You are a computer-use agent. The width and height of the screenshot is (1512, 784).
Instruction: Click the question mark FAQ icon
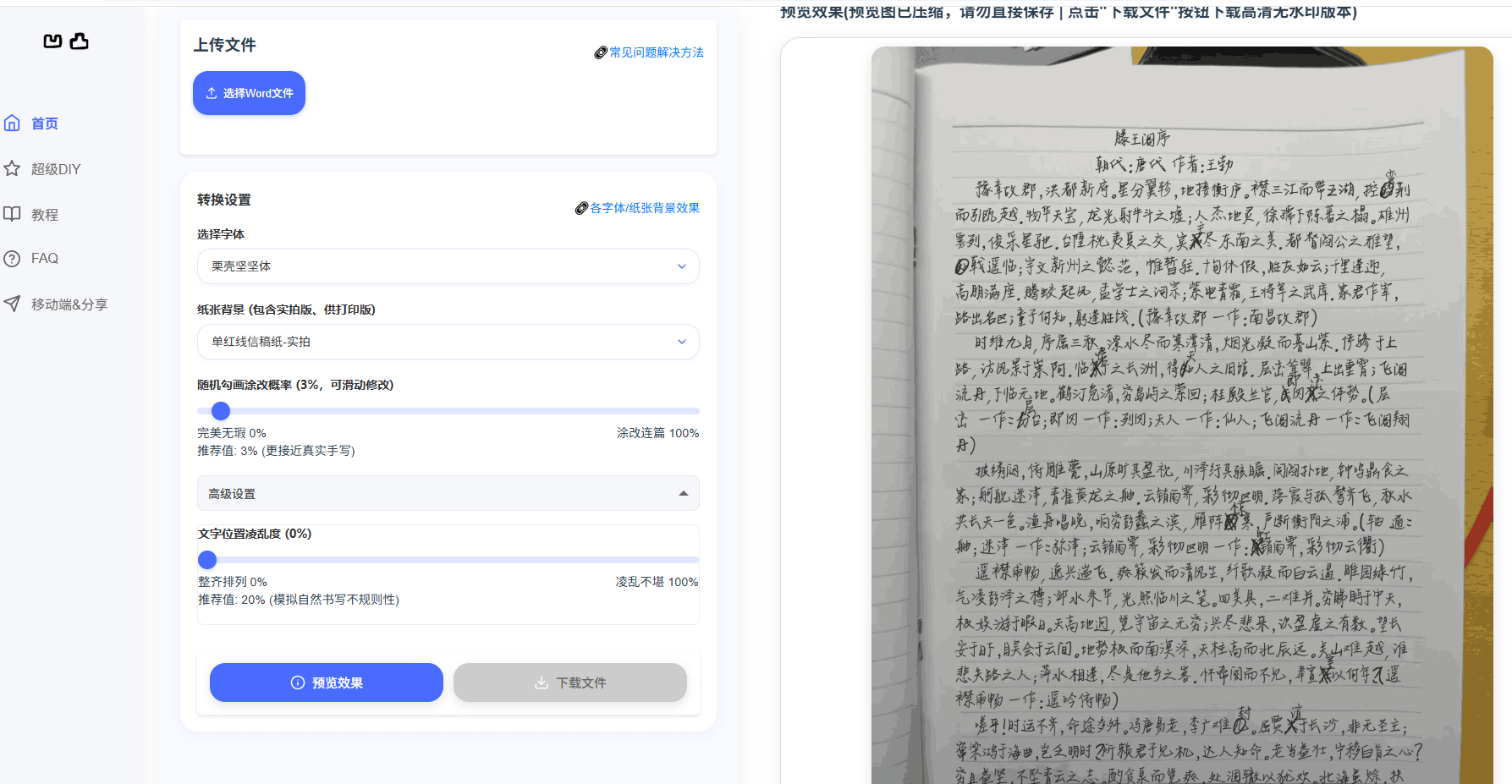click(x=12, y=258)
